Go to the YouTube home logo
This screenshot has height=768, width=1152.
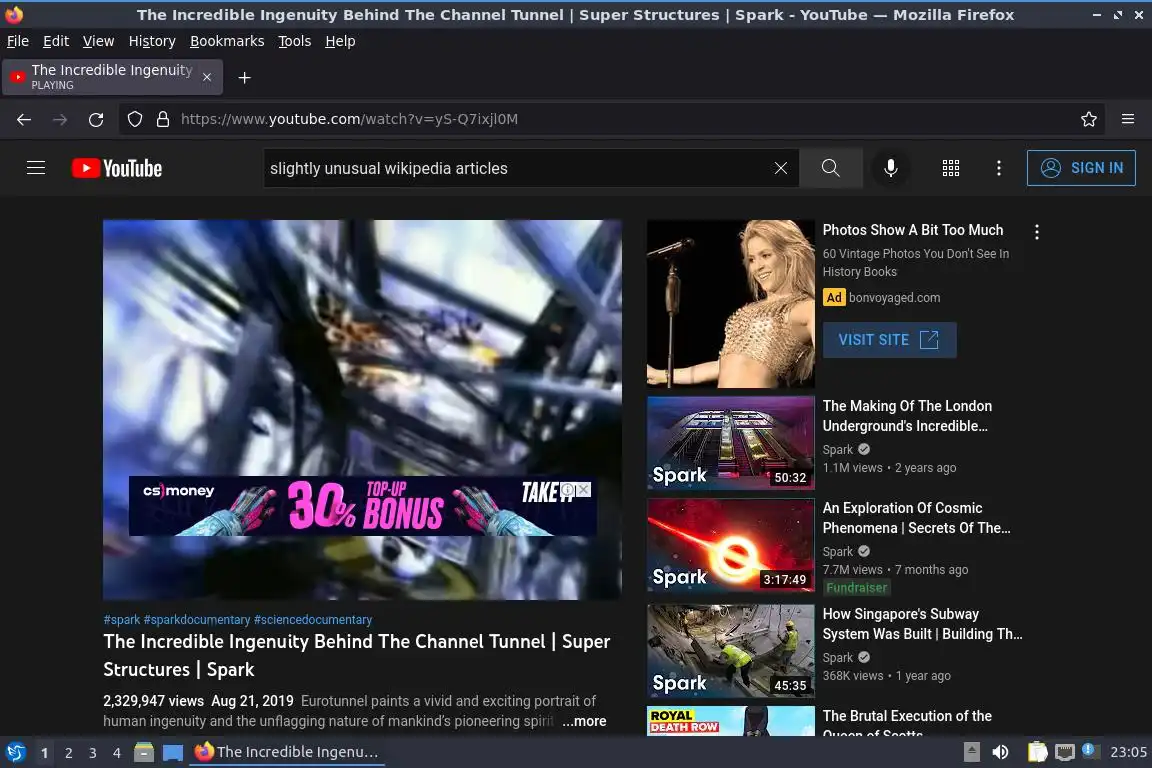click(117, 168)
